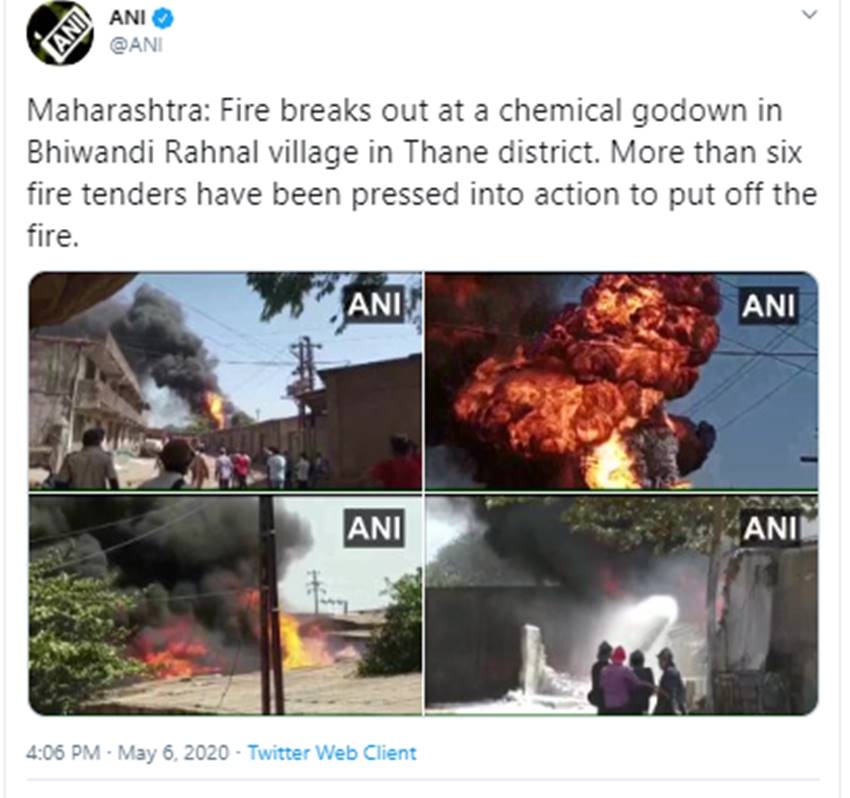Click ANI watermark on bottom-left photo
Image resolution: width=850 pixels, height=798 pixels.
click(374, 527)
